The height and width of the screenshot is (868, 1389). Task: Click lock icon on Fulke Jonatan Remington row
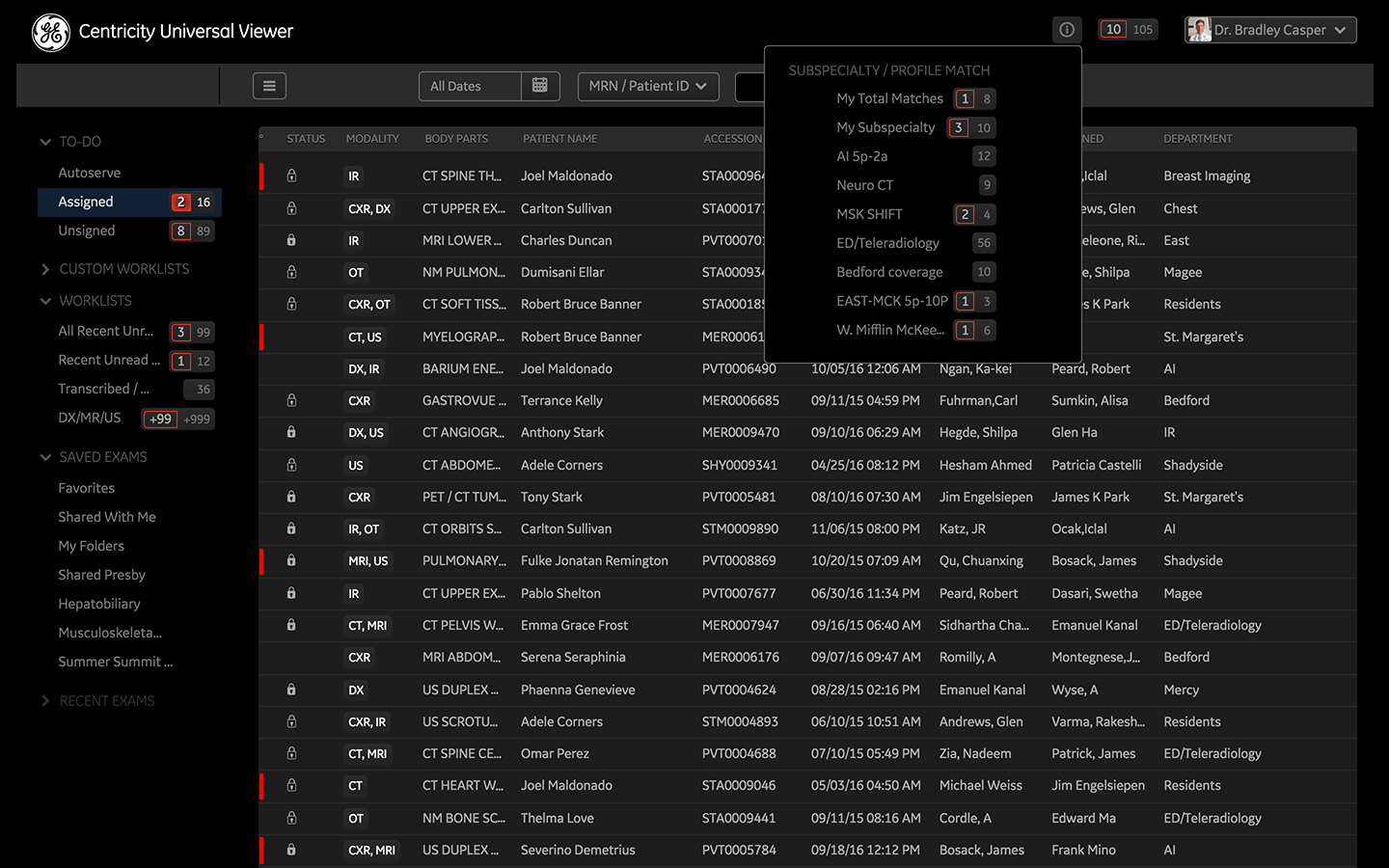coord(291,560)
